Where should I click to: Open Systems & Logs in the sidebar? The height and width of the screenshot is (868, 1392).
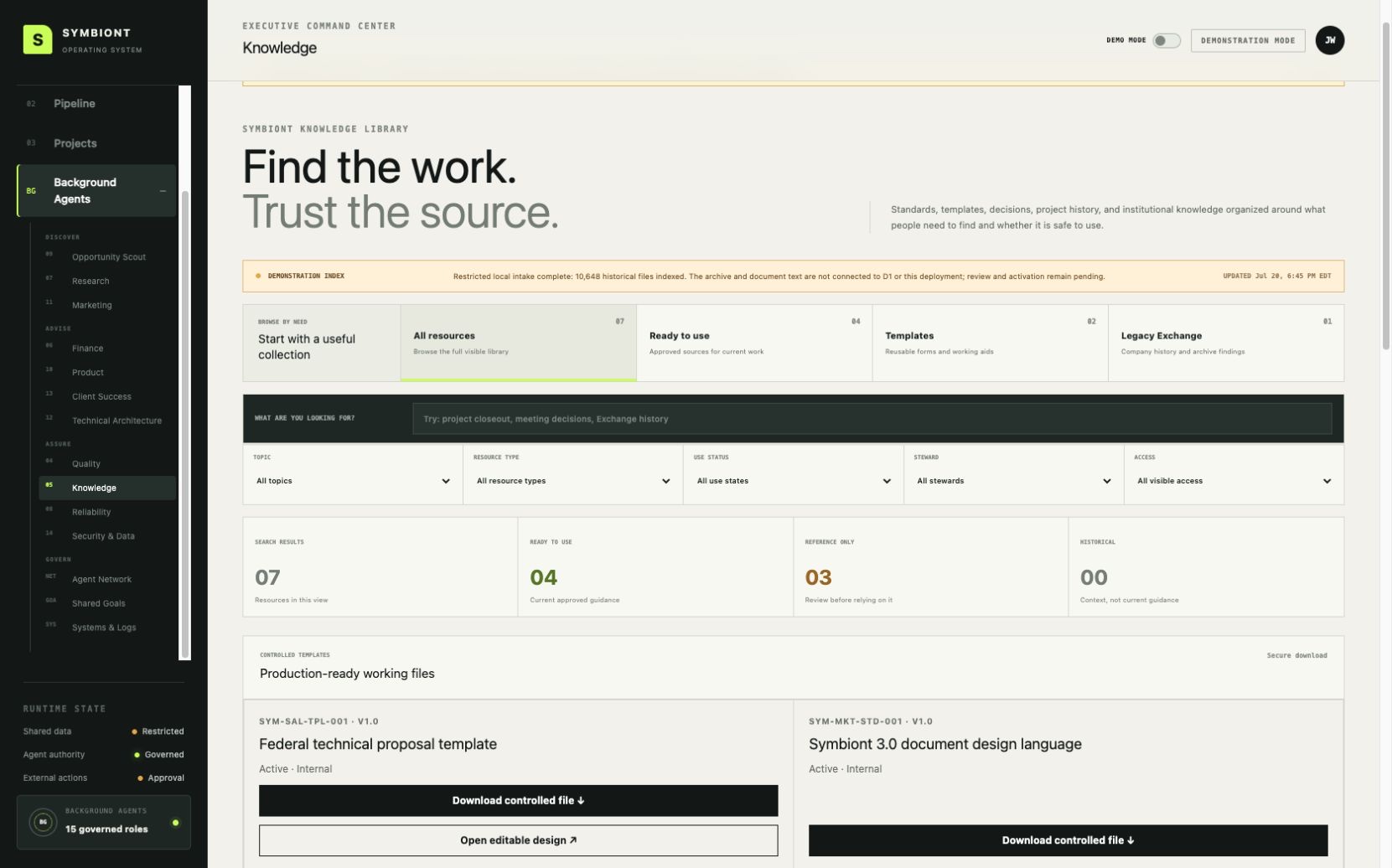107,628
